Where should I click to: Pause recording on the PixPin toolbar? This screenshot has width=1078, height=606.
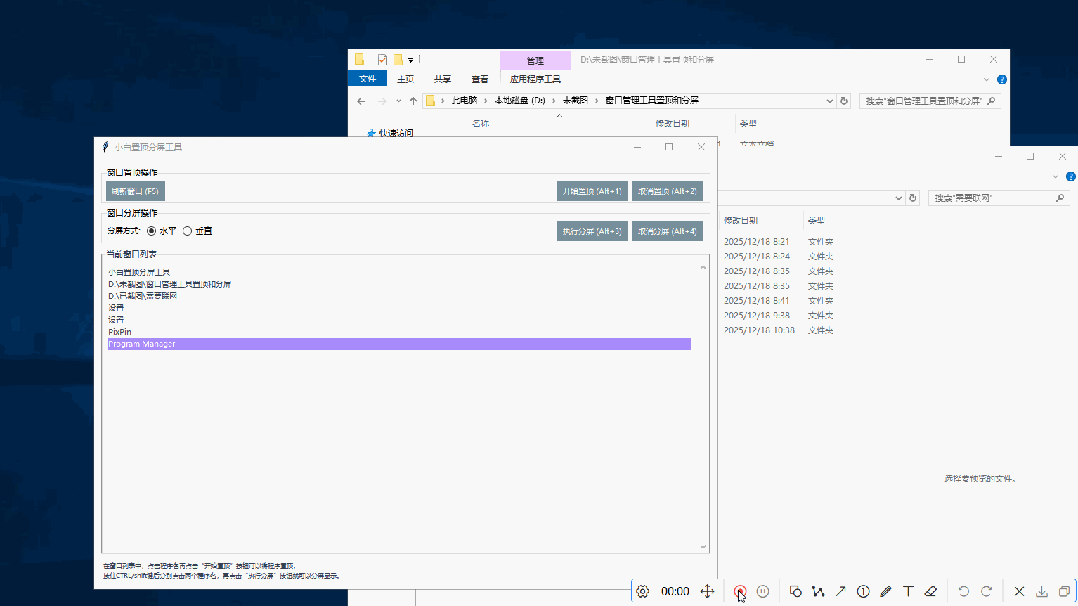point(762,592)
